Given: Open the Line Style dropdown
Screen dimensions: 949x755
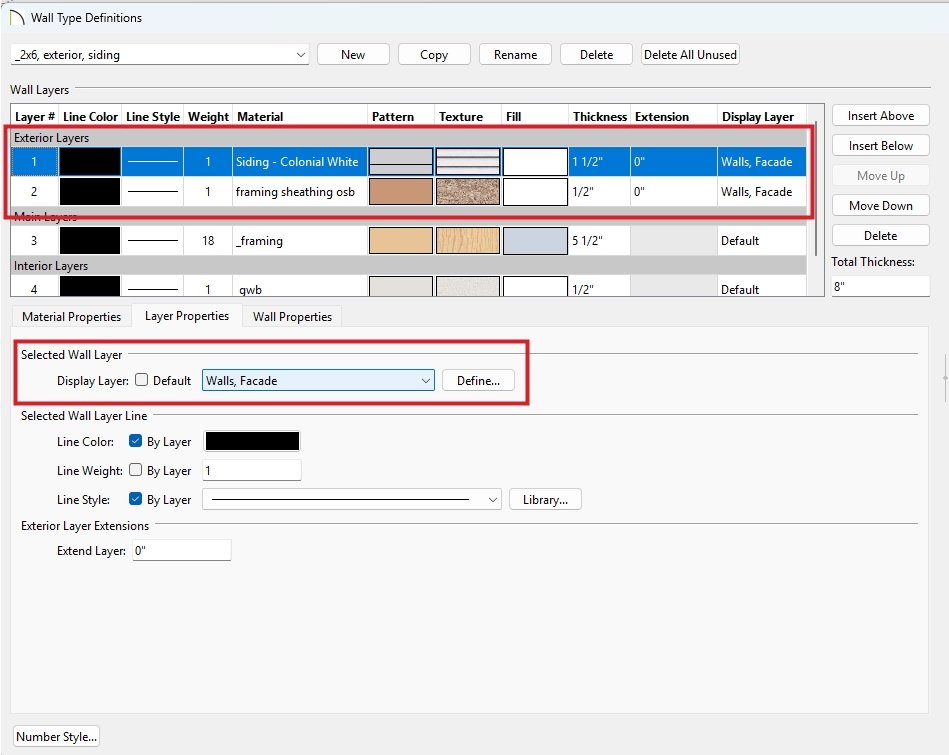Looking at the screenshot, I should click(x=351, y=500).
